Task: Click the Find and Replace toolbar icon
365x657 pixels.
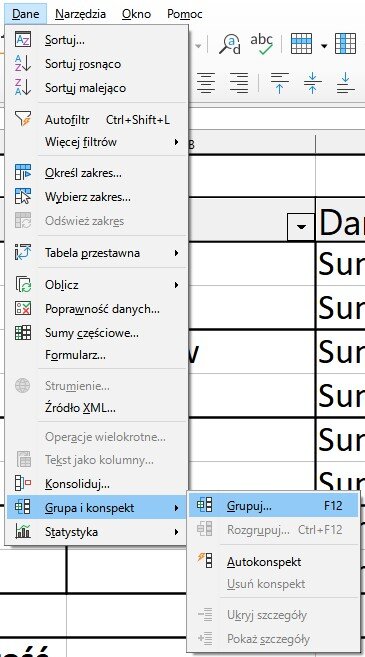Action: tap(230, 44)
